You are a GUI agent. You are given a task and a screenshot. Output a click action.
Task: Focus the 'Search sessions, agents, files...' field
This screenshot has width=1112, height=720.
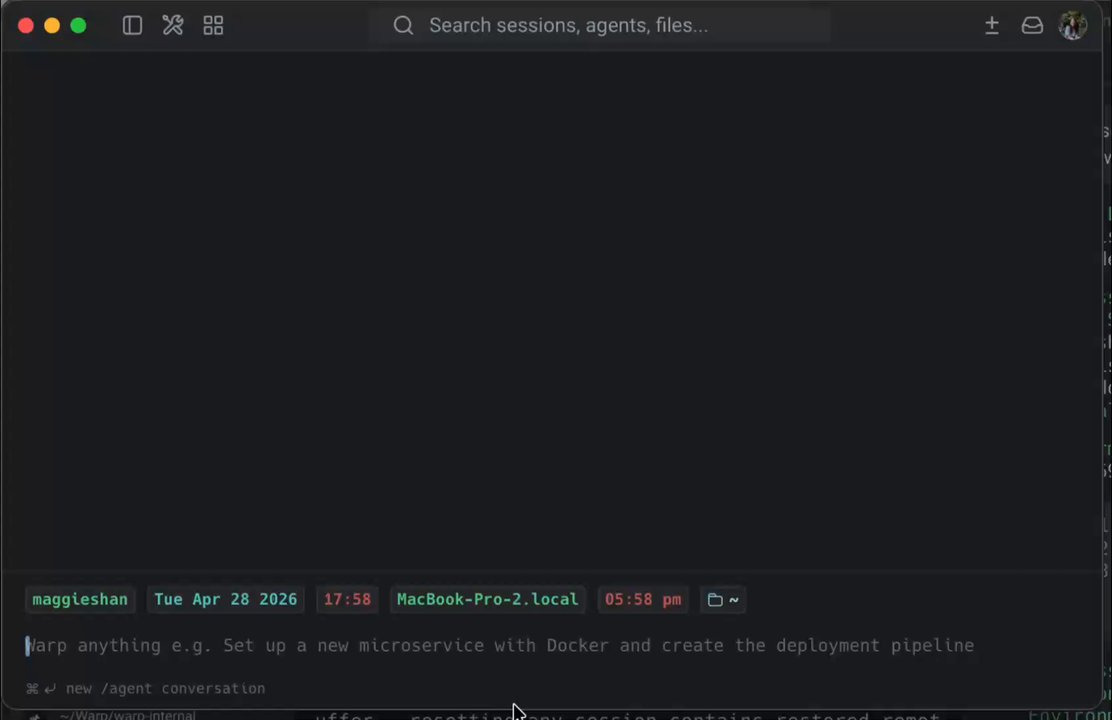coord(600,26)
